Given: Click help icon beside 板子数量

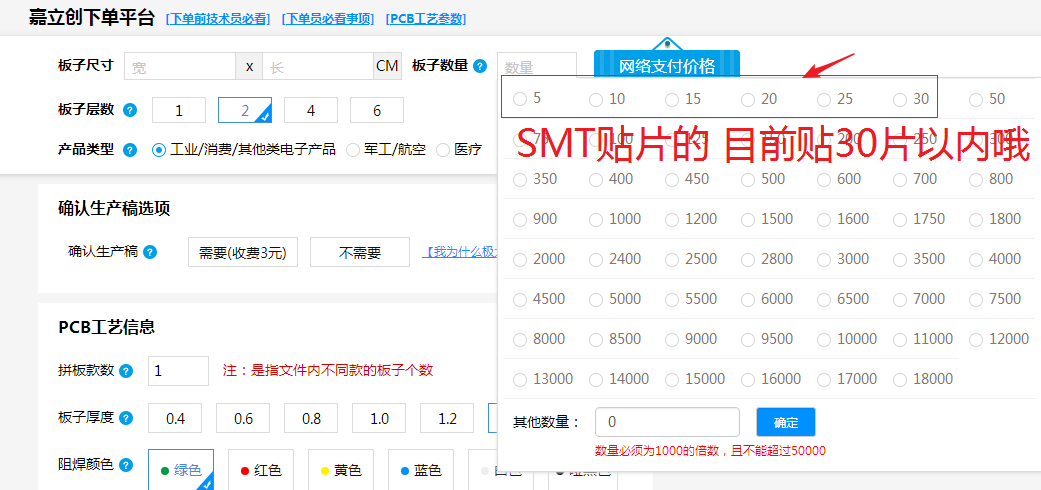Looking at the screenshot, I should click(x=480, y=66).
